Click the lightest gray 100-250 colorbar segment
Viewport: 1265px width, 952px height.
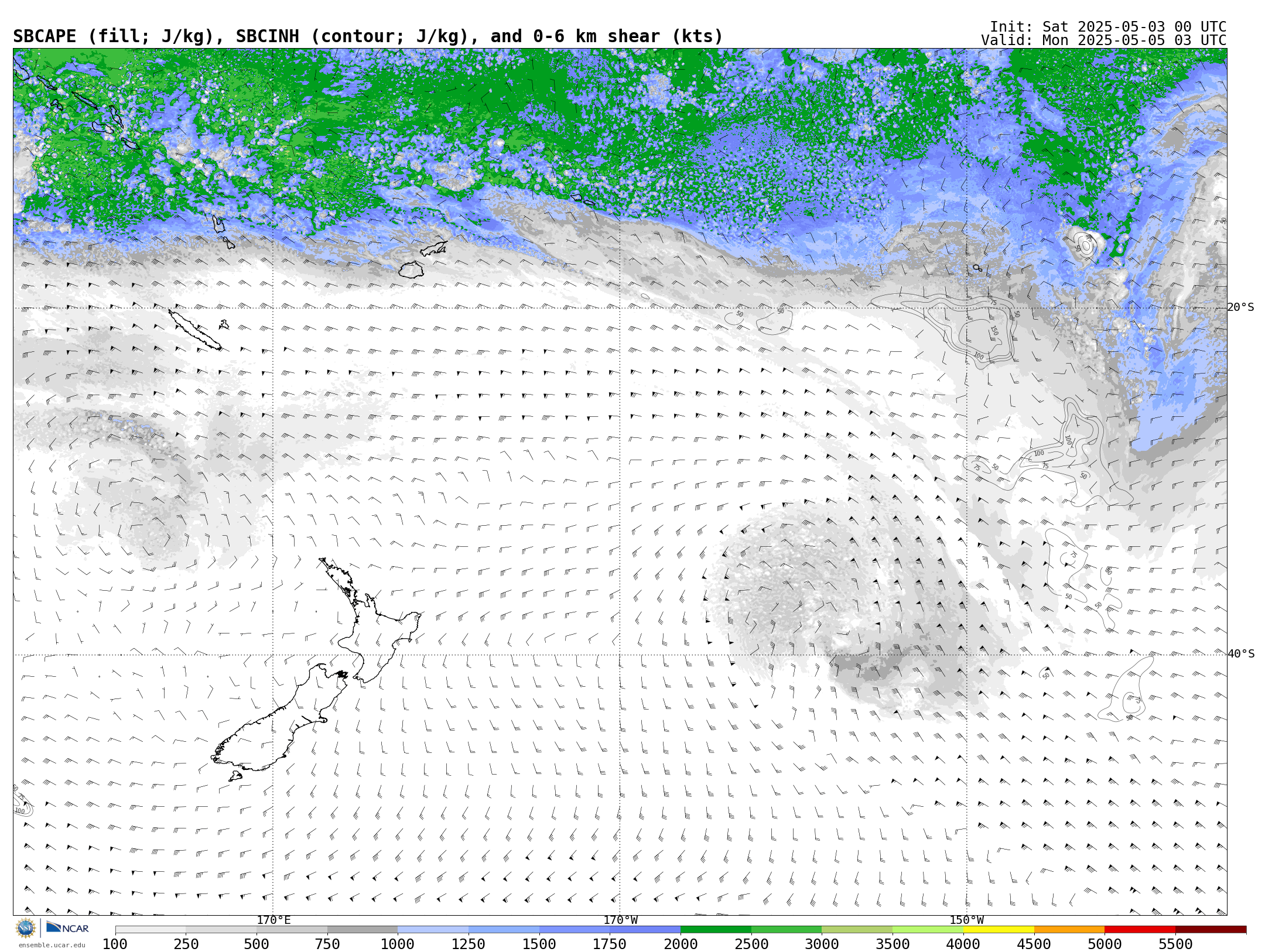(x=151, y=930)
